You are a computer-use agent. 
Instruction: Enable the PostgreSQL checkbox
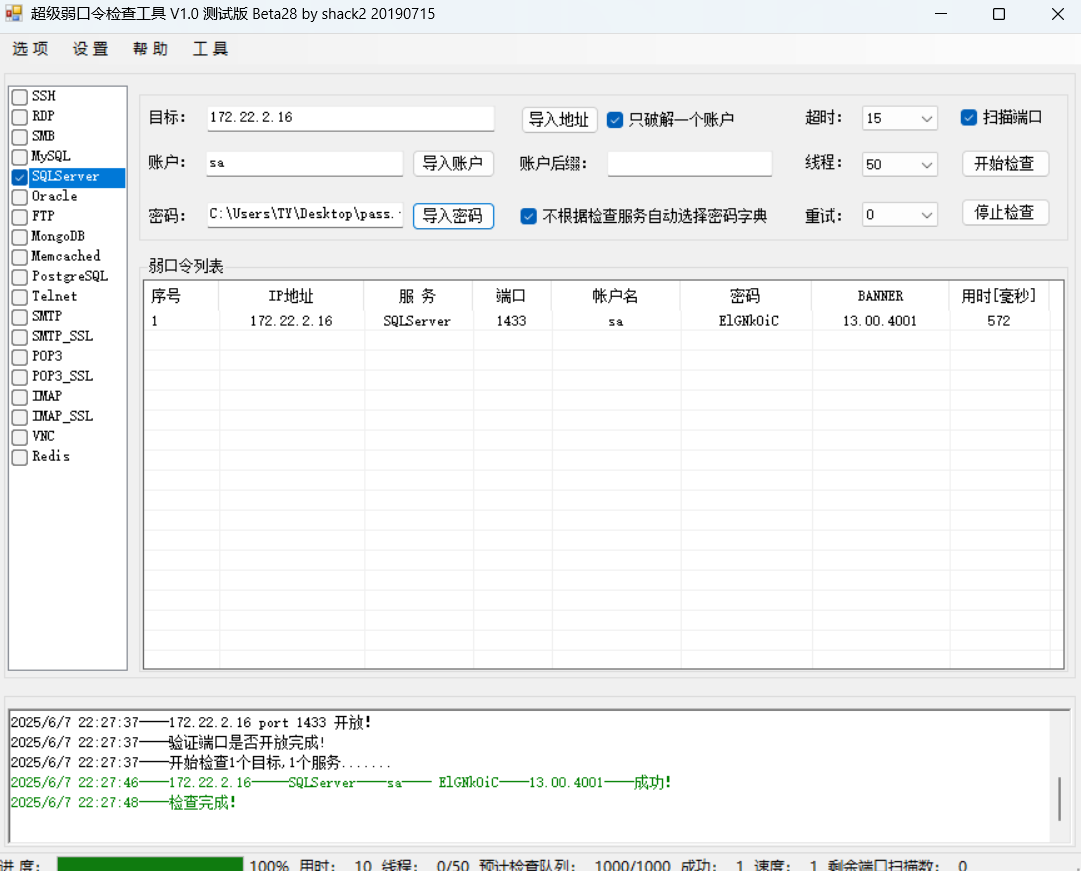20,277
